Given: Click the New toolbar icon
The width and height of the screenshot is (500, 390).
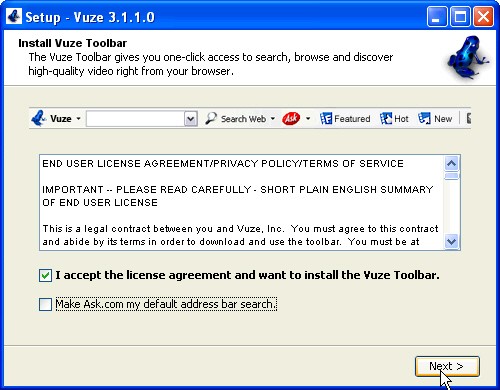Looking at the screenshot, I should click(424, 118).
